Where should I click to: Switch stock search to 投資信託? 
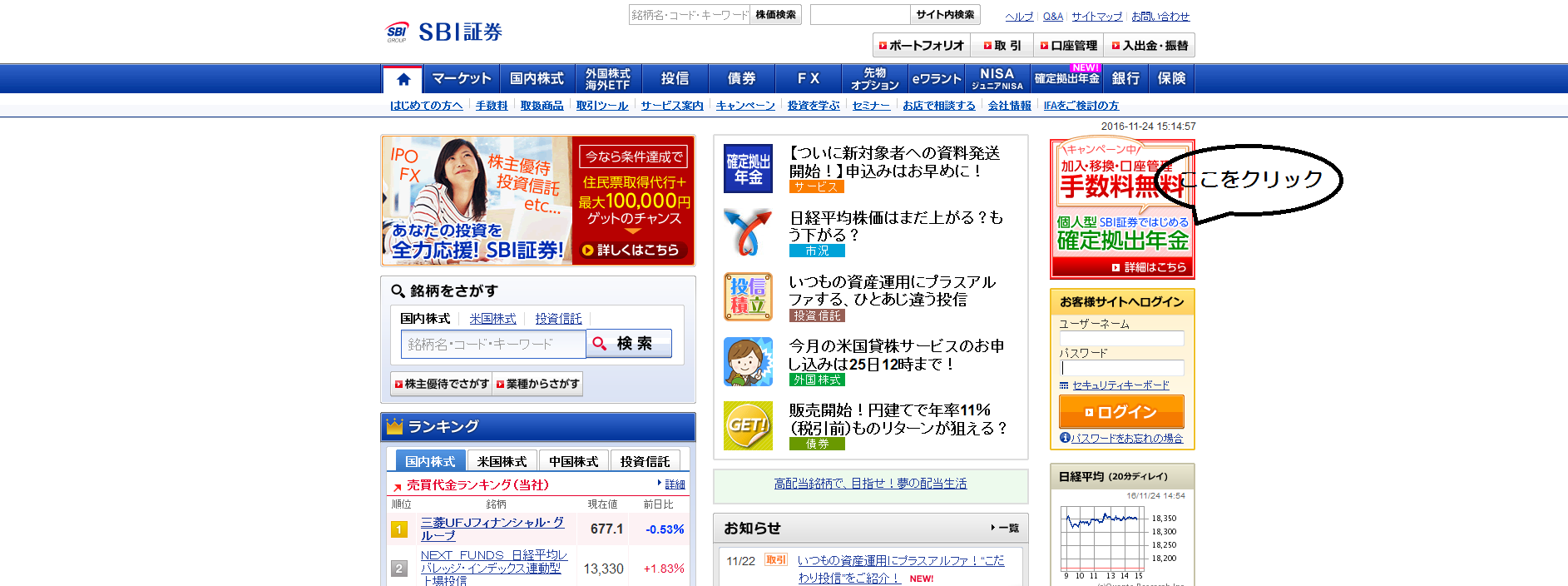click(558, 319)
